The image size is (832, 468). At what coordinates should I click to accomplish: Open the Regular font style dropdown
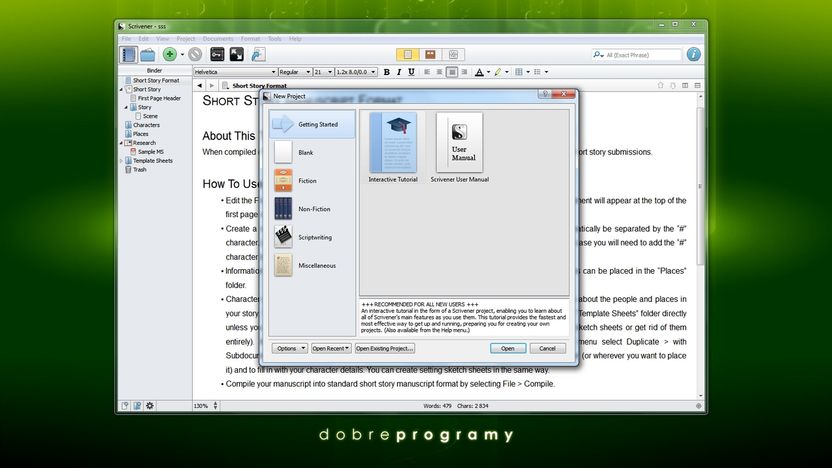point(294,72)
